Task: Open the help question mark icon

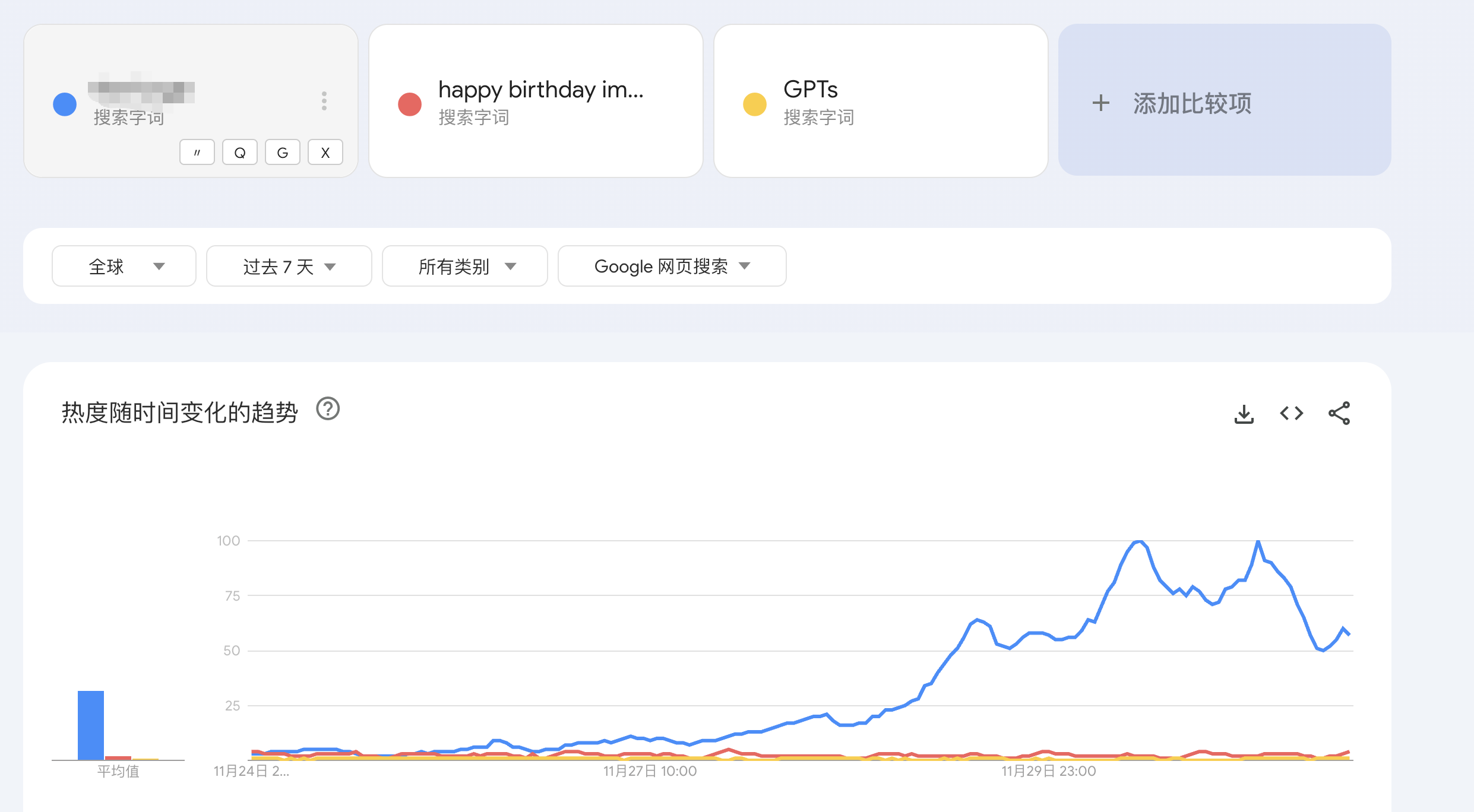Action: 328,409
